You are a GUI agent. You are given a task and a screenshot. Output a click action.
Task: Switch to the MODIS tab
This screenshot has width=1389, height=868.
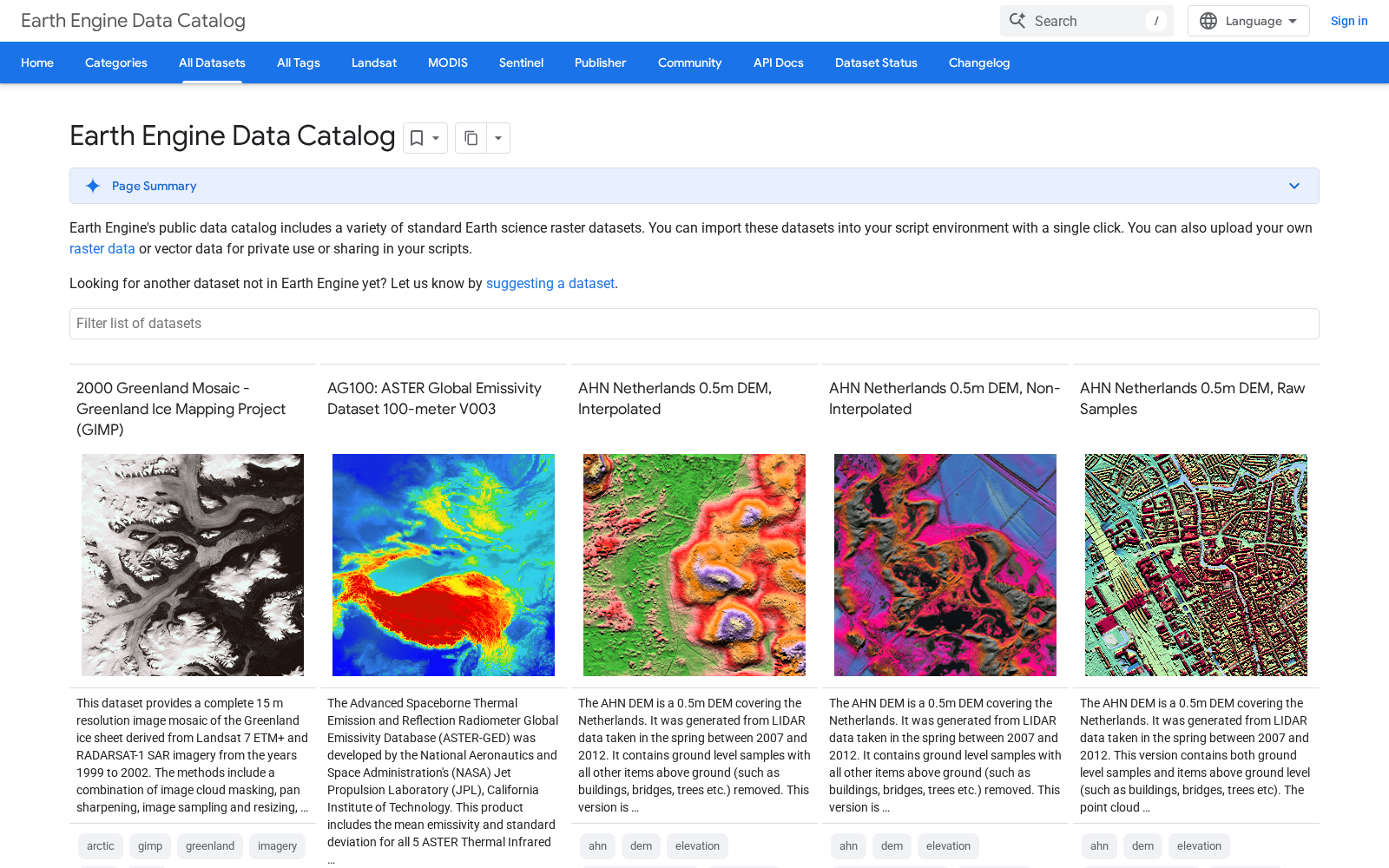tap(448, 62)
